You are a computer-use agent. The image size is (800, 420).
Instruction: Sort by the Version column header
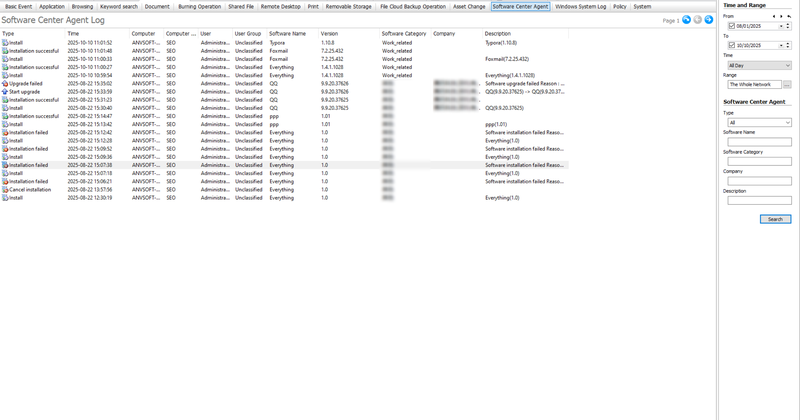[349, 34]
